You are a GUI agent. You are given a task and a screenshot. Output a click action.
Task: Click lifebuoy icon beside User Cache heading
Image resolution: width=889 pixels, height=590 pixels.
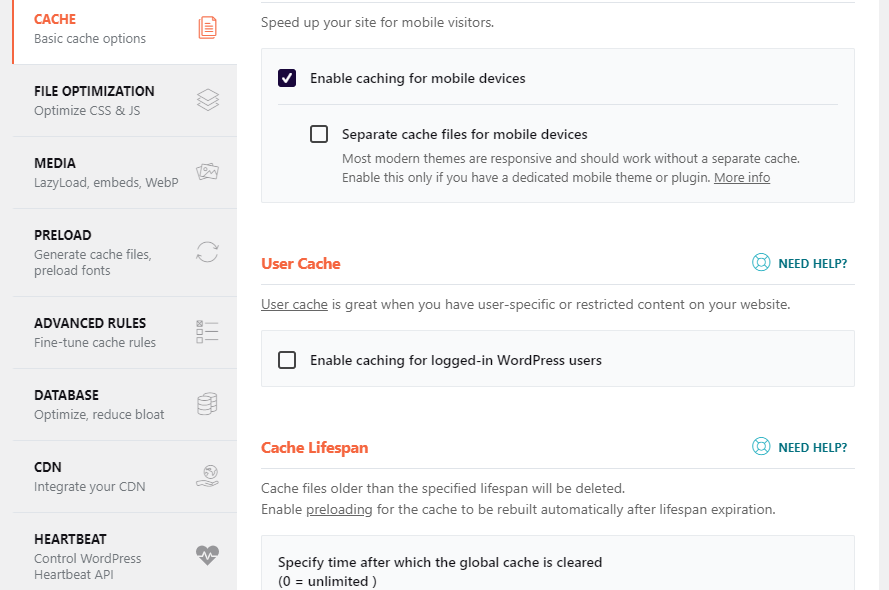(761, 262)
